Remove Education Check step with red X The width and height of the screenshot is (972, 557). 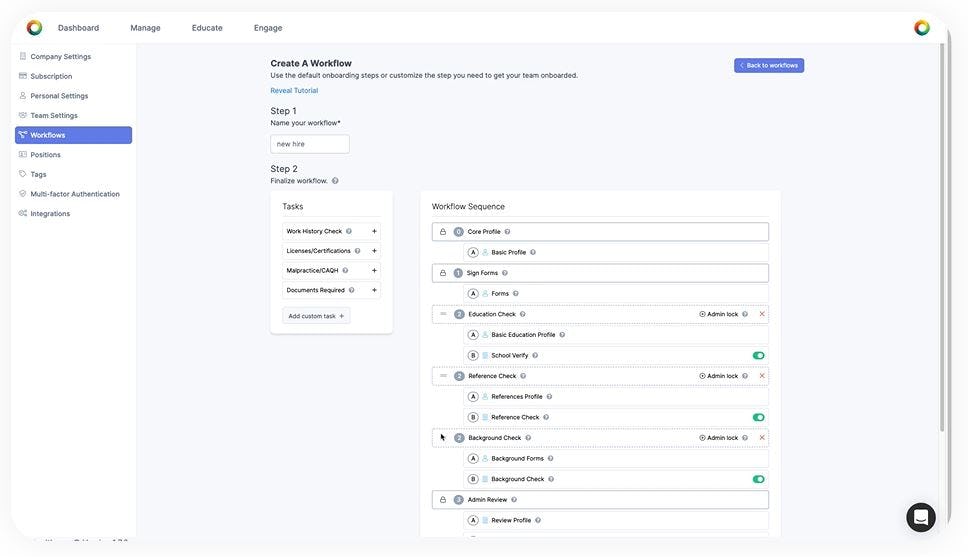[x=762, y=314]
